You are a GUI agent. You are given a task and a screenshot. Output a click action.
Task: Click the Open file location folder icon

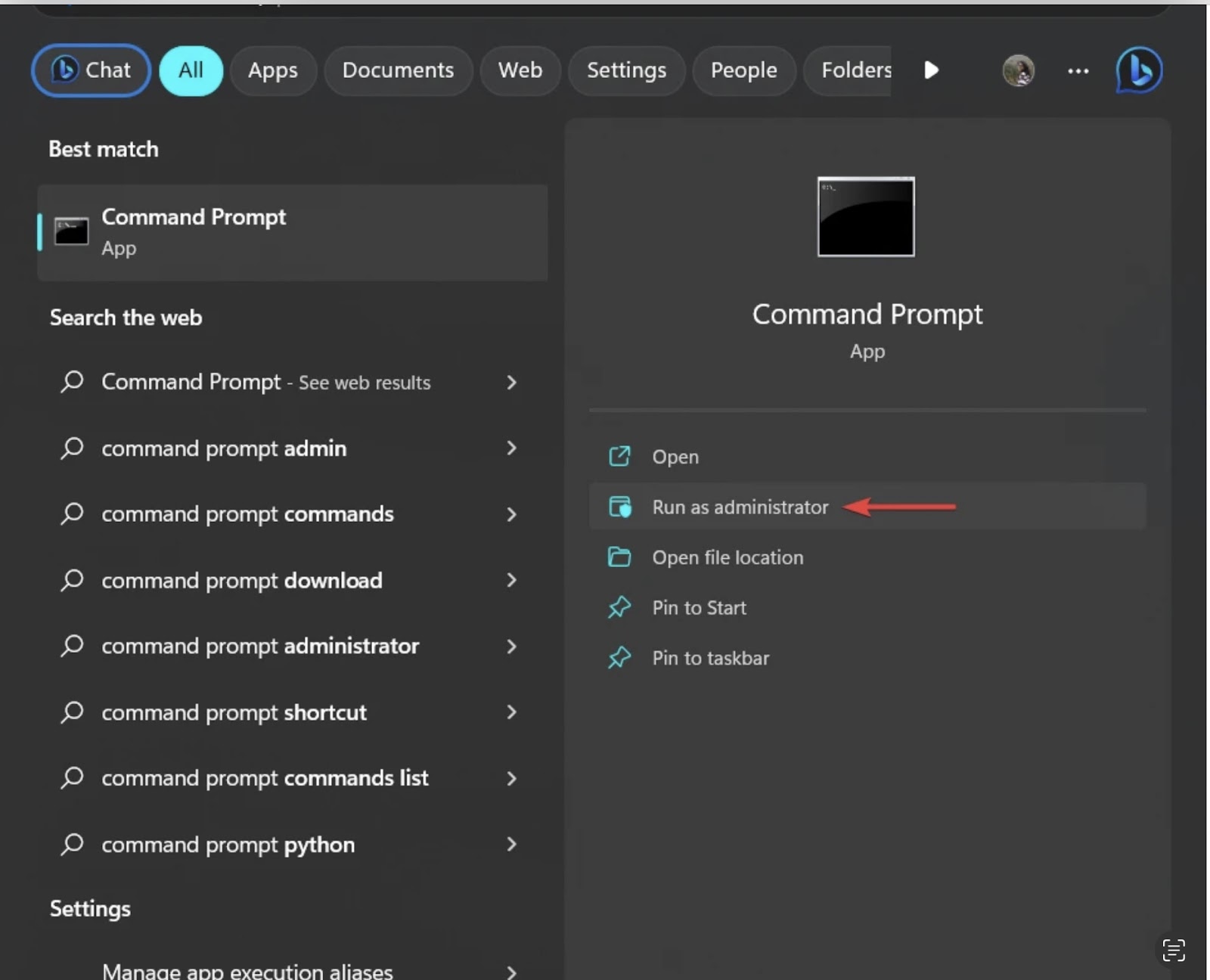(x=619, y=557)
